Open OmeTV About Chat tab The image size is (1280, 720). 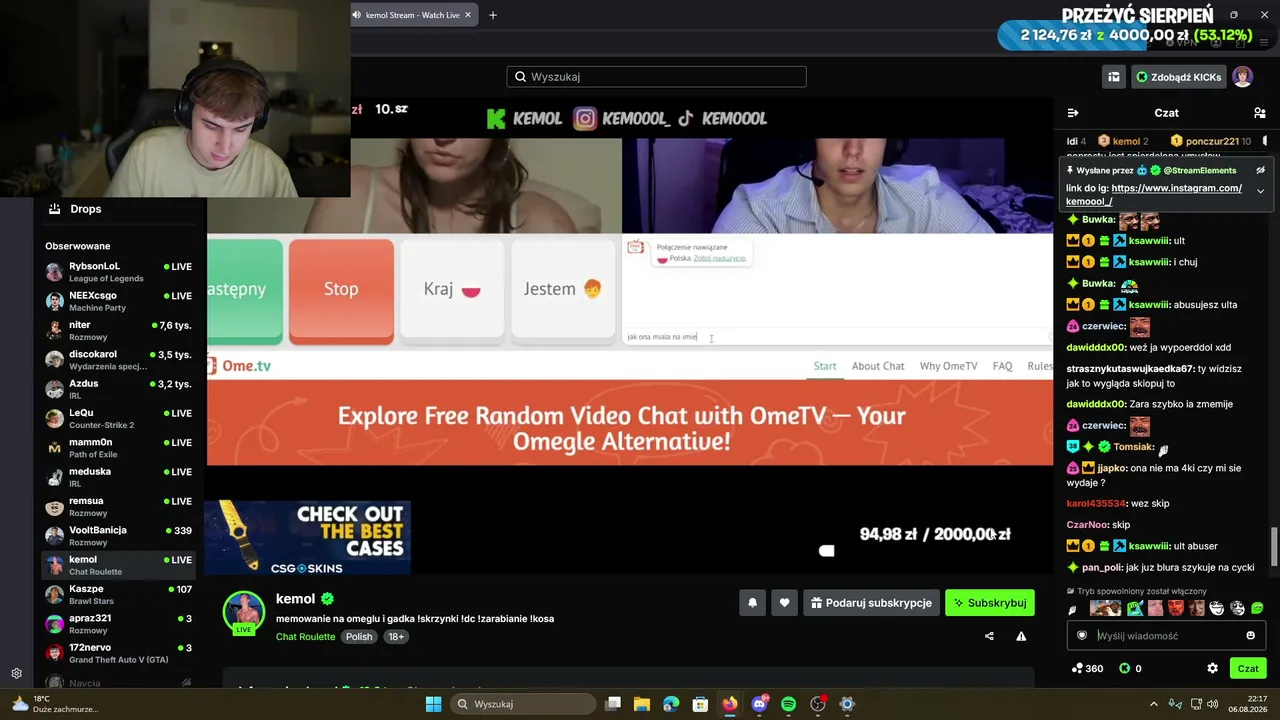[878, 366]
